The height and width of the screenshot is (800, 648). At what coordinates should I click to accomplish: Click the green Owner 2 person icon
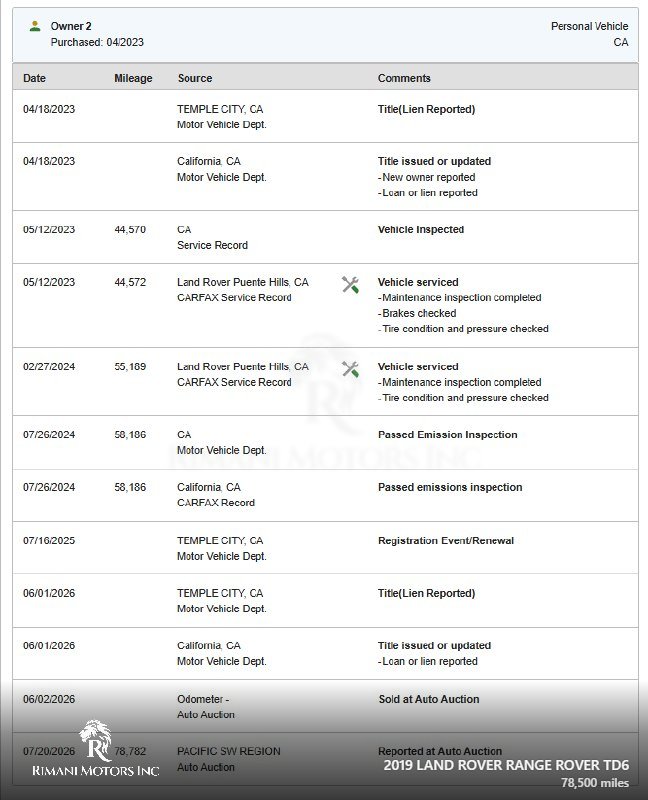click(x=35, y=26)
